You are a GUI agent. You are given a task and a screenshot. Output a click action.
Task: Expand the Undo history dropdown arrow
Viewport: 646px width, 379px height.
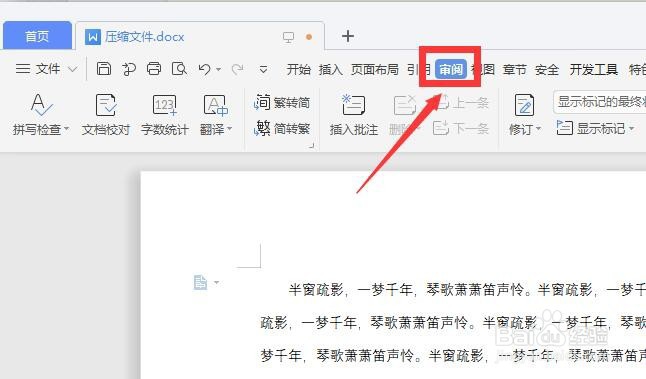coord(218,69)
